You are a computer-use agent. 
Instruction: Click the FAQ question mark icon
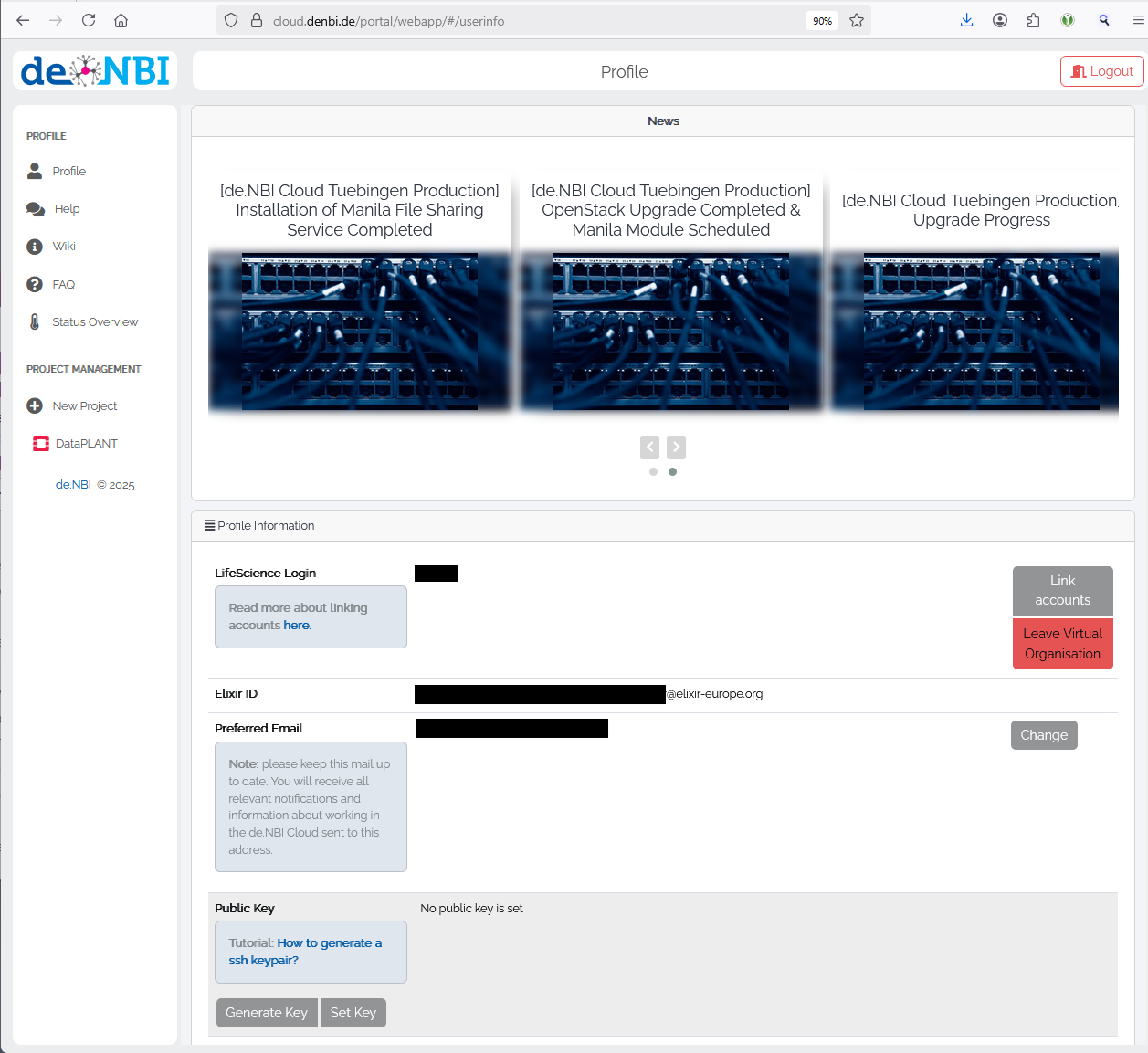[x=35, y=284]
